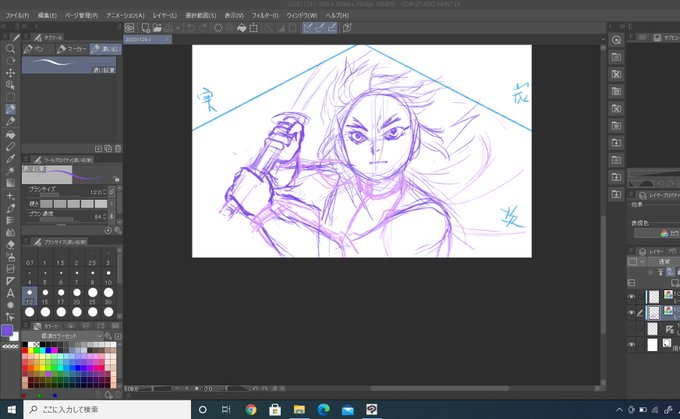Click the Undo arrow in command bar
This screenshot has width=680, height=419.
(191, 28)
